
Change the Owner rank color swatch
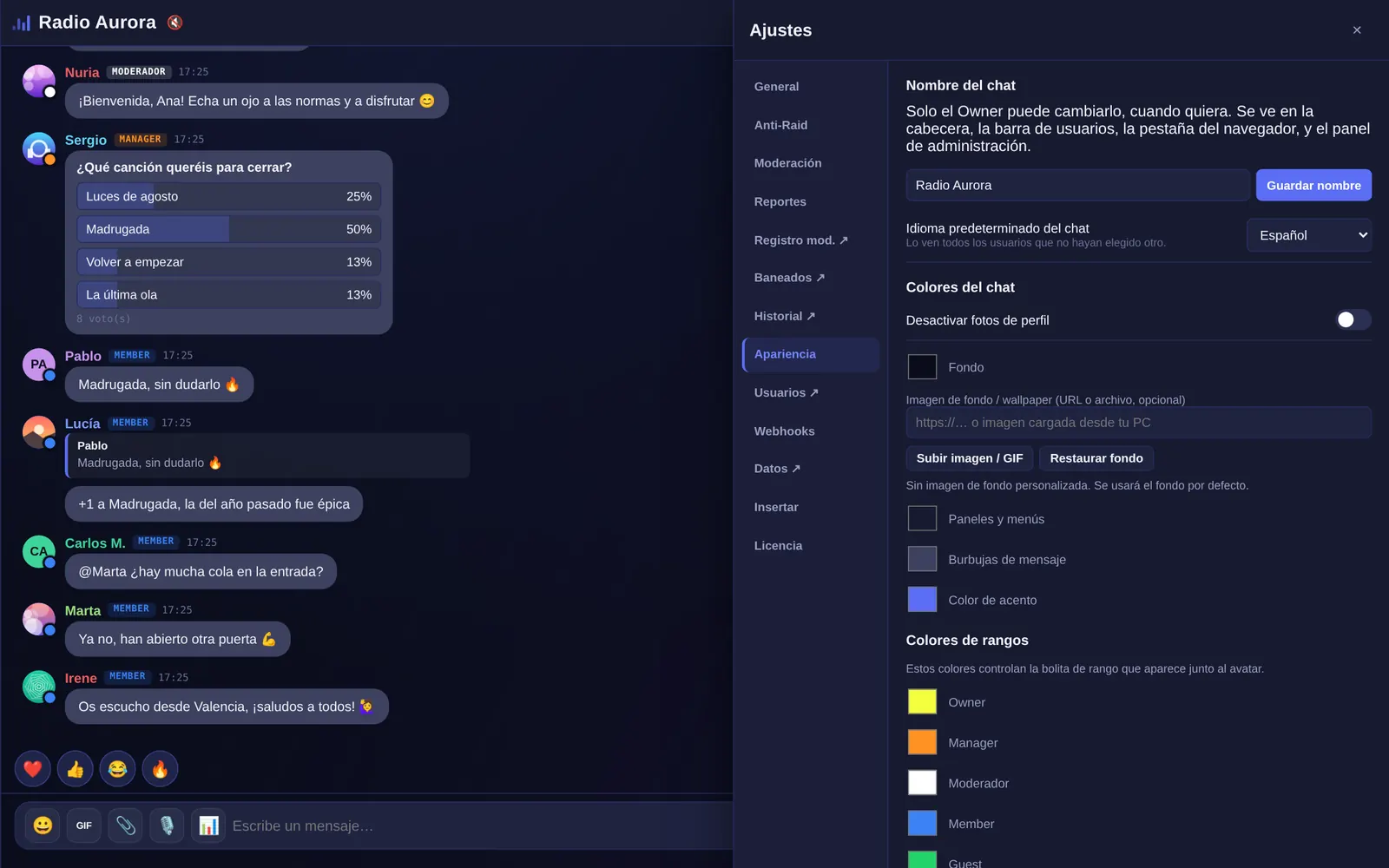922,701
